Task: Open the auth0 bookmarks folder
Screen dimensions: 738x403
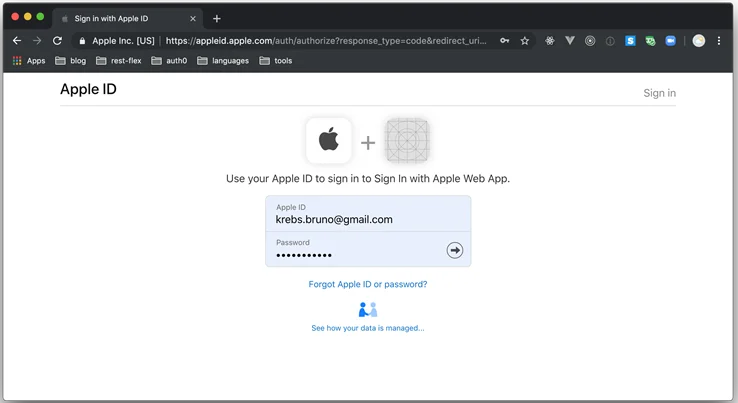Action: (169, 61)
